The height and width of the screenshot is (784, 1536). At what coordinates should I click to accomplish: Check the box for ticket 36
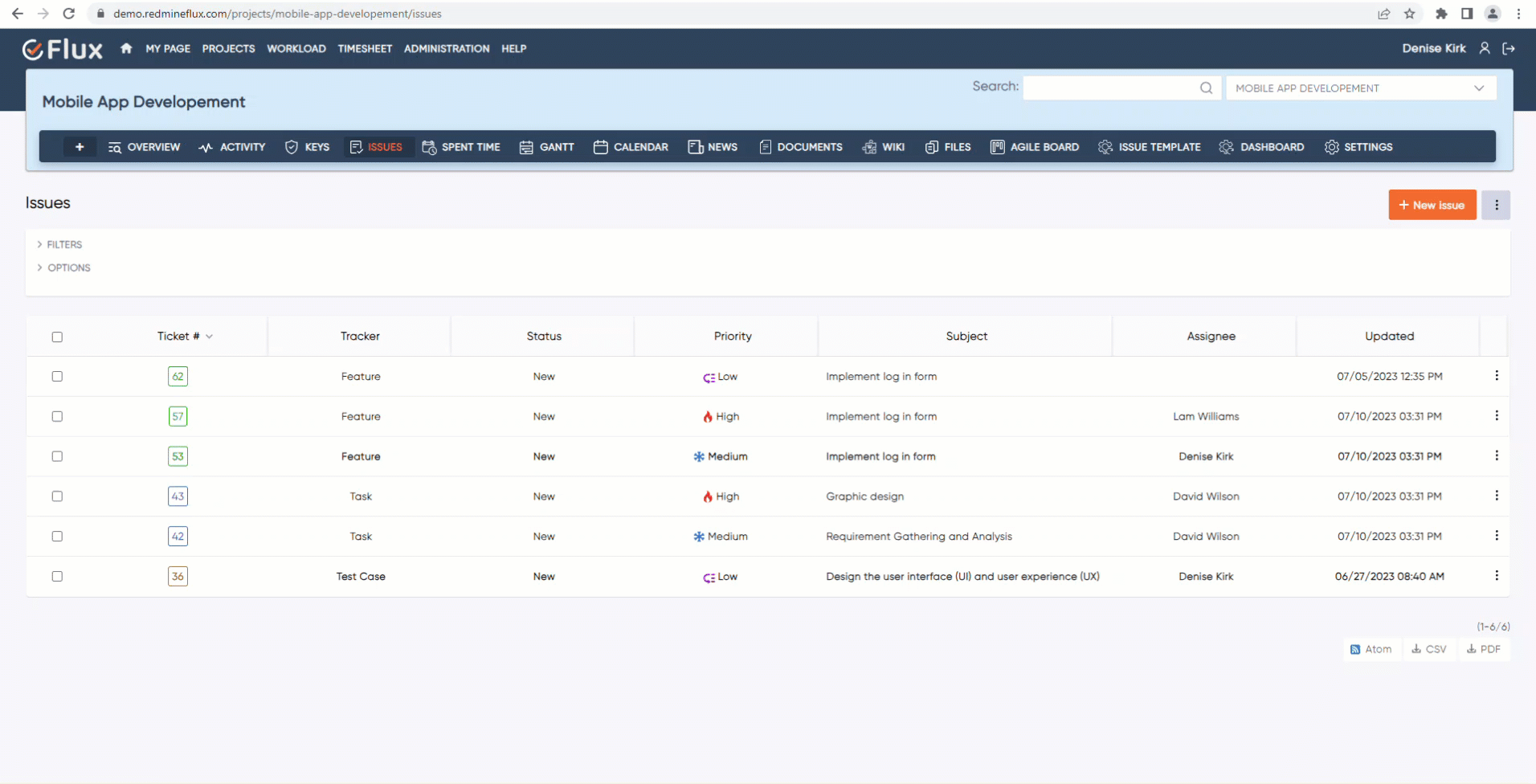(x=57, y=576)
